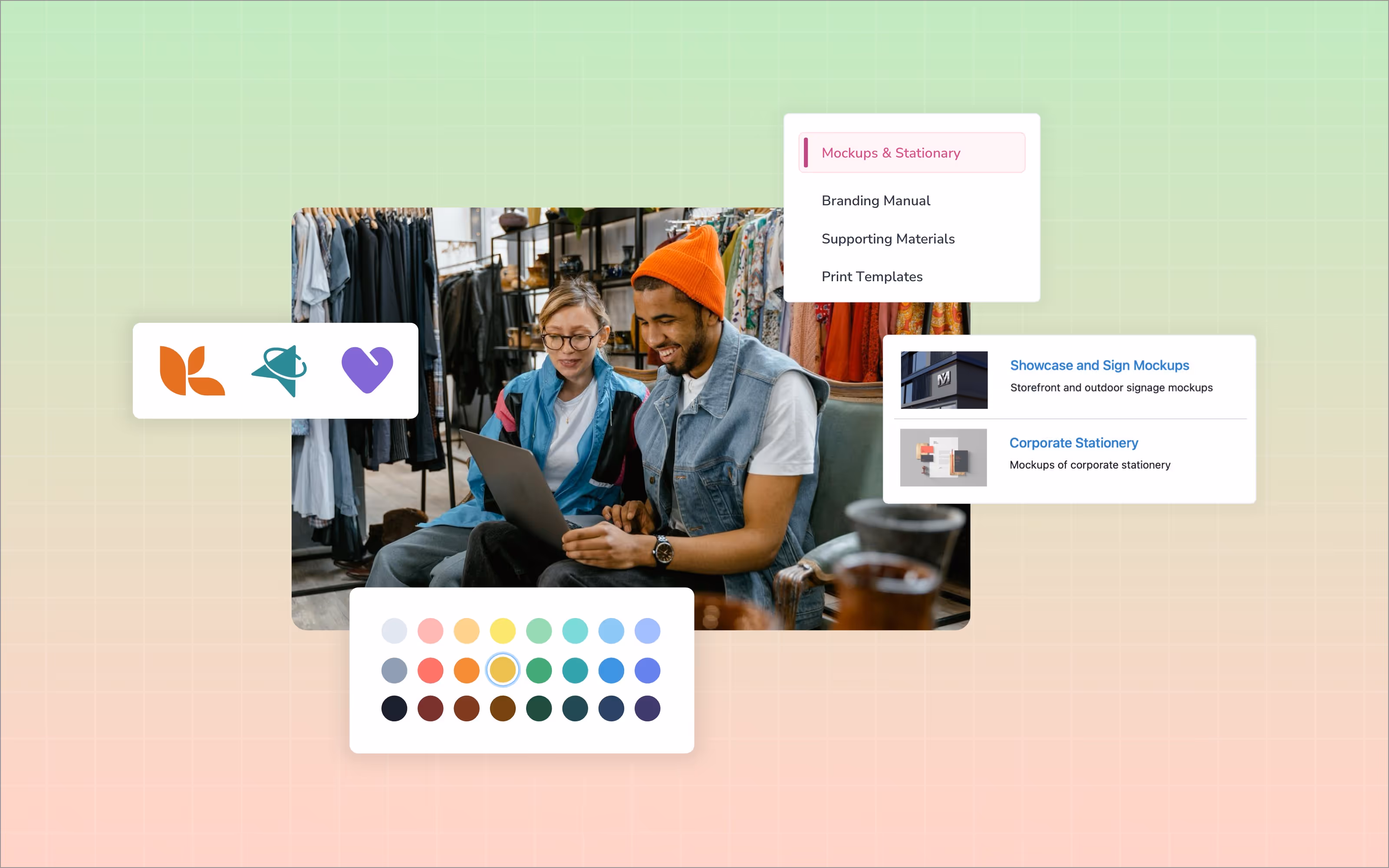
Task: Click the corporate stationery mockup thumbnail
Action: click(x=944, y=457)
